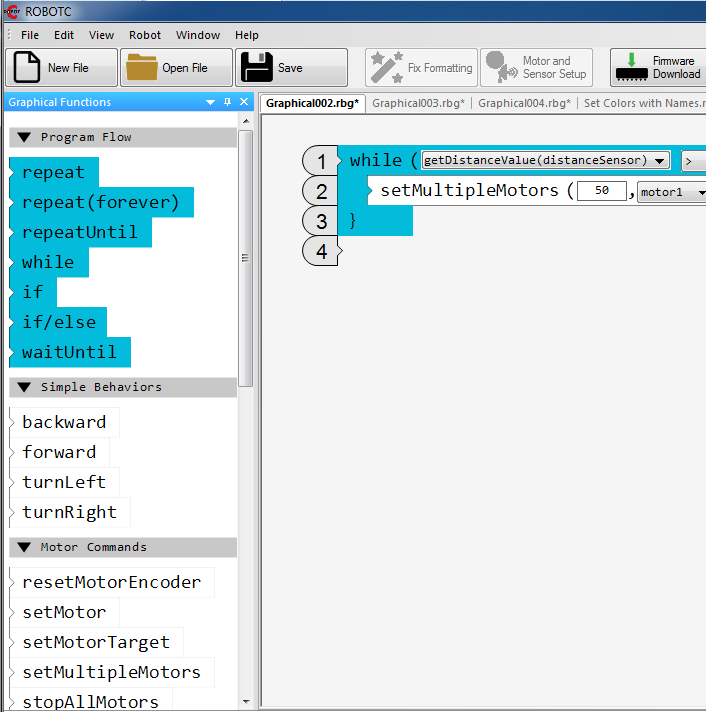
Task: Select the turnRight block
Action: pos(70,512)
